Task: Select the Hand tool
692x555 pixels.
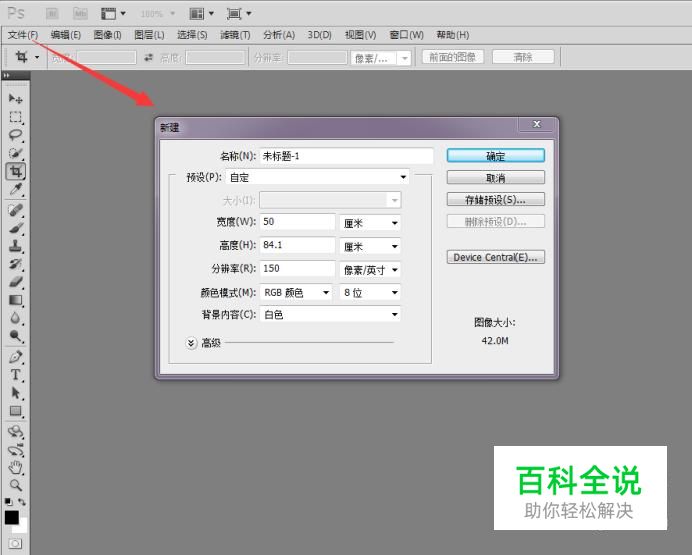Action: [15, 467]
